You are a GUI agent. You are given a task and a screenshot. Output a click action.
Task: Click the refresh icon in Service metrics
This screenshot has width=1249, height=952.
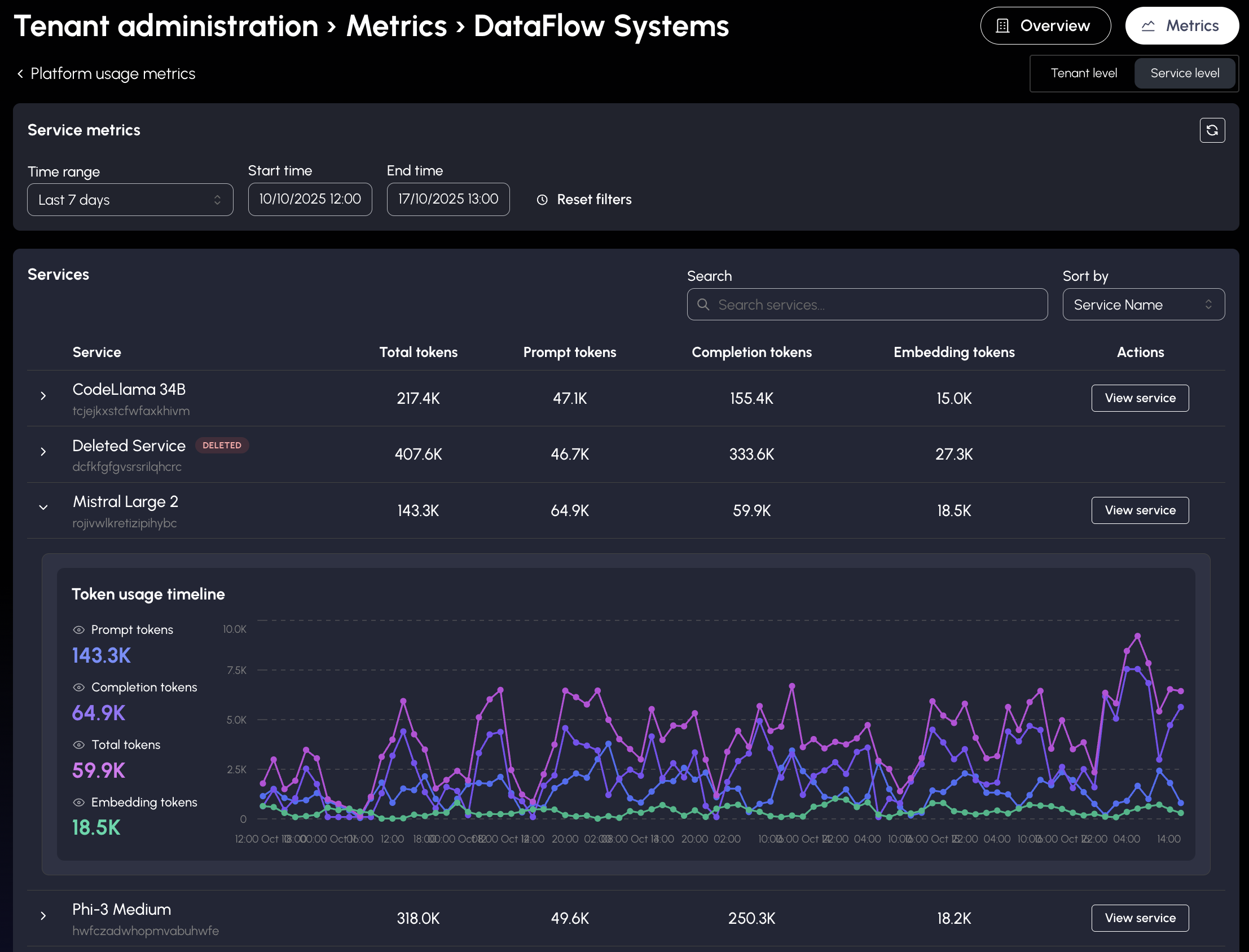[1212, 130]
